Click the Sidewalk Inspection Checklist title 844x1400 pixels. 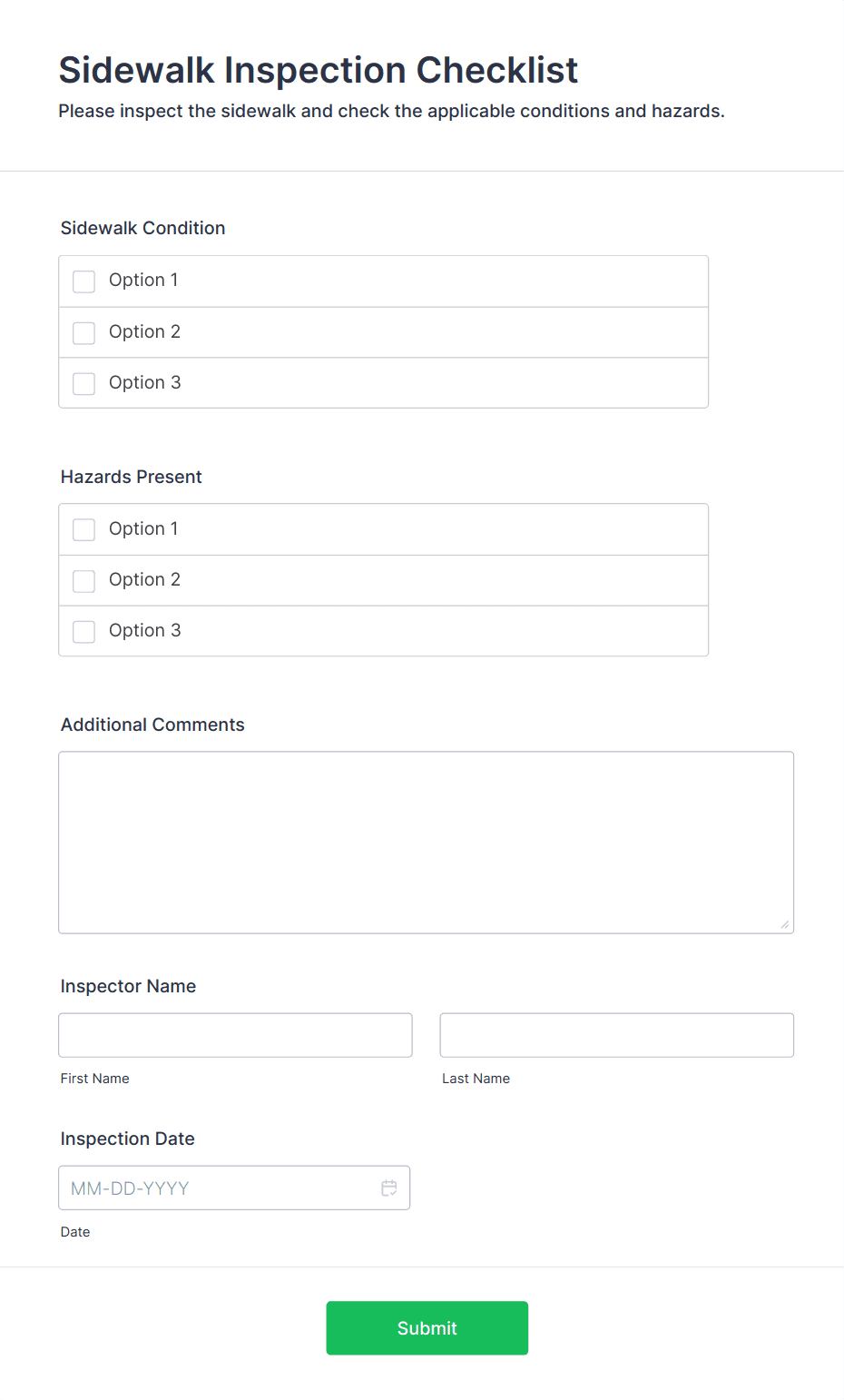318,70
